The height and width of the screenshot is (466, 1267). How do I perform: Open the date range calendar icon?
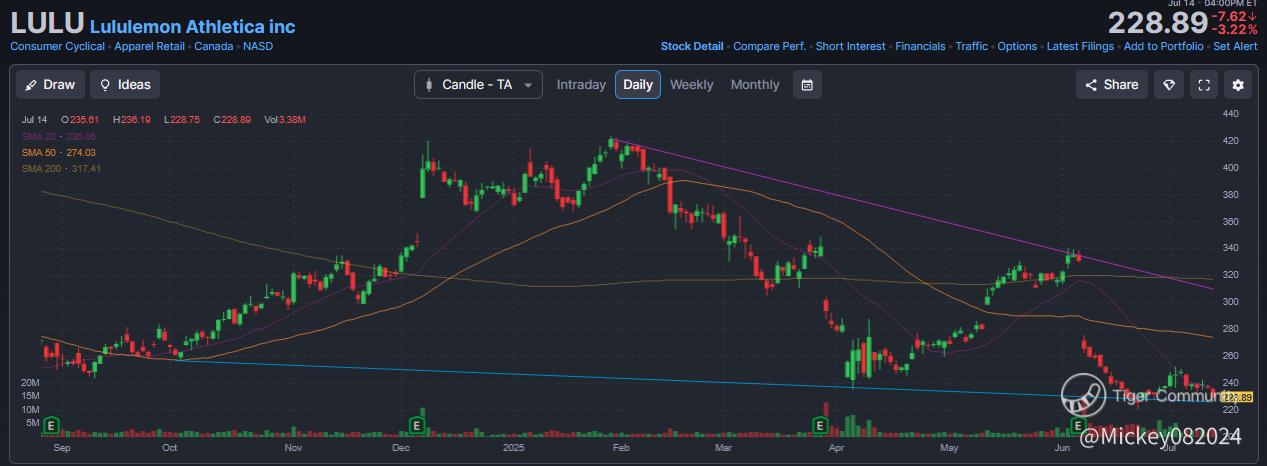point(807,85)
